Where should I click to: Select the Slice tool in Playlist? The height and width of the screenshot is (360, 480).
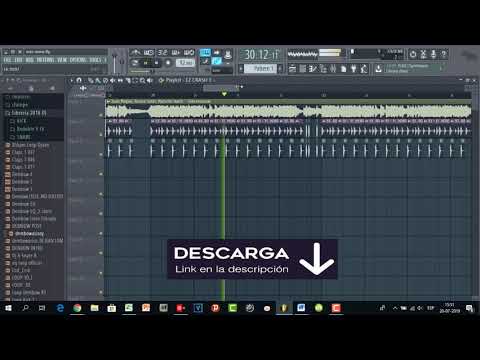[x=128, y=80]
